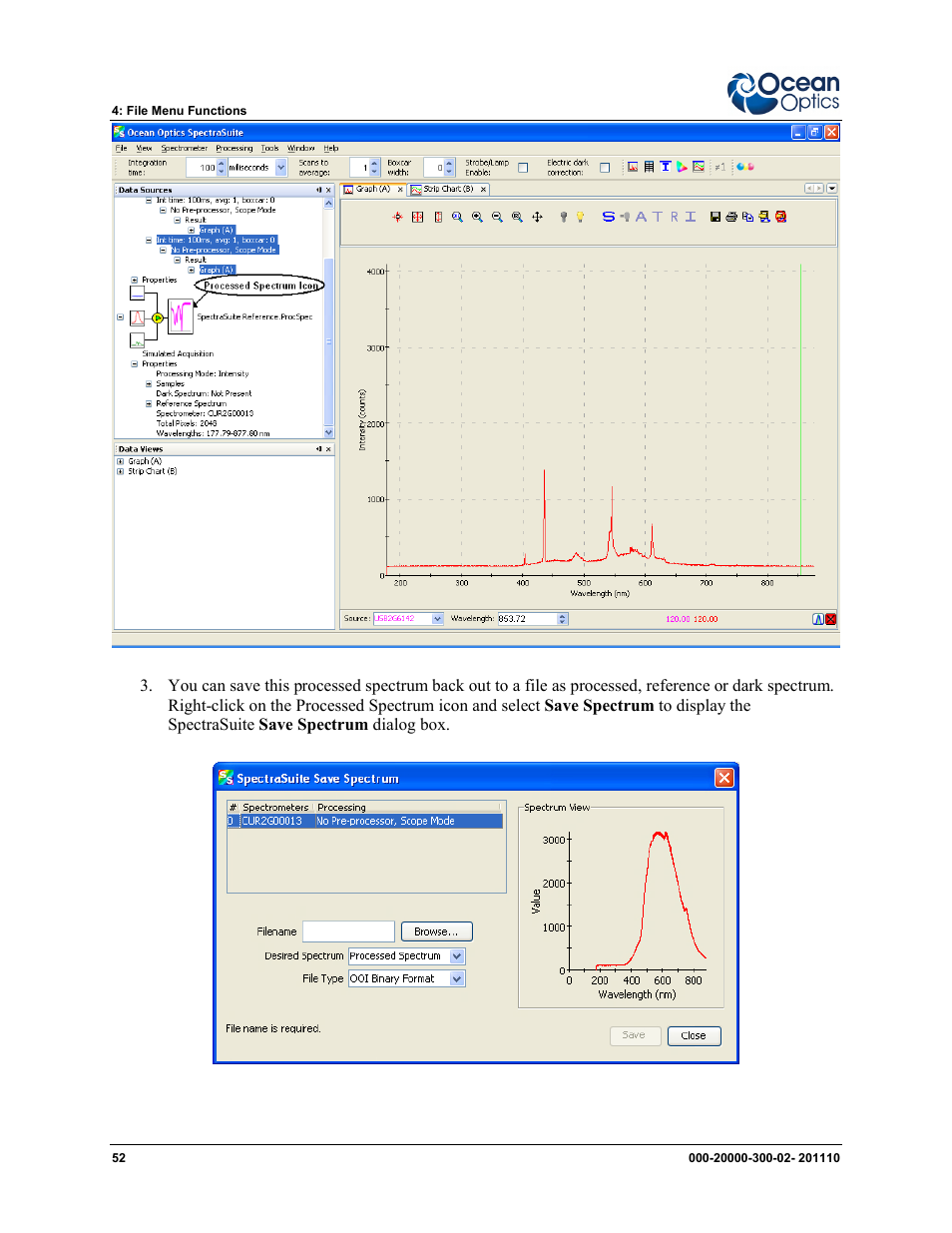Expand Graph (A) in Data Views
Screen dimensions: 952x1233
click(x=121, y=461)
